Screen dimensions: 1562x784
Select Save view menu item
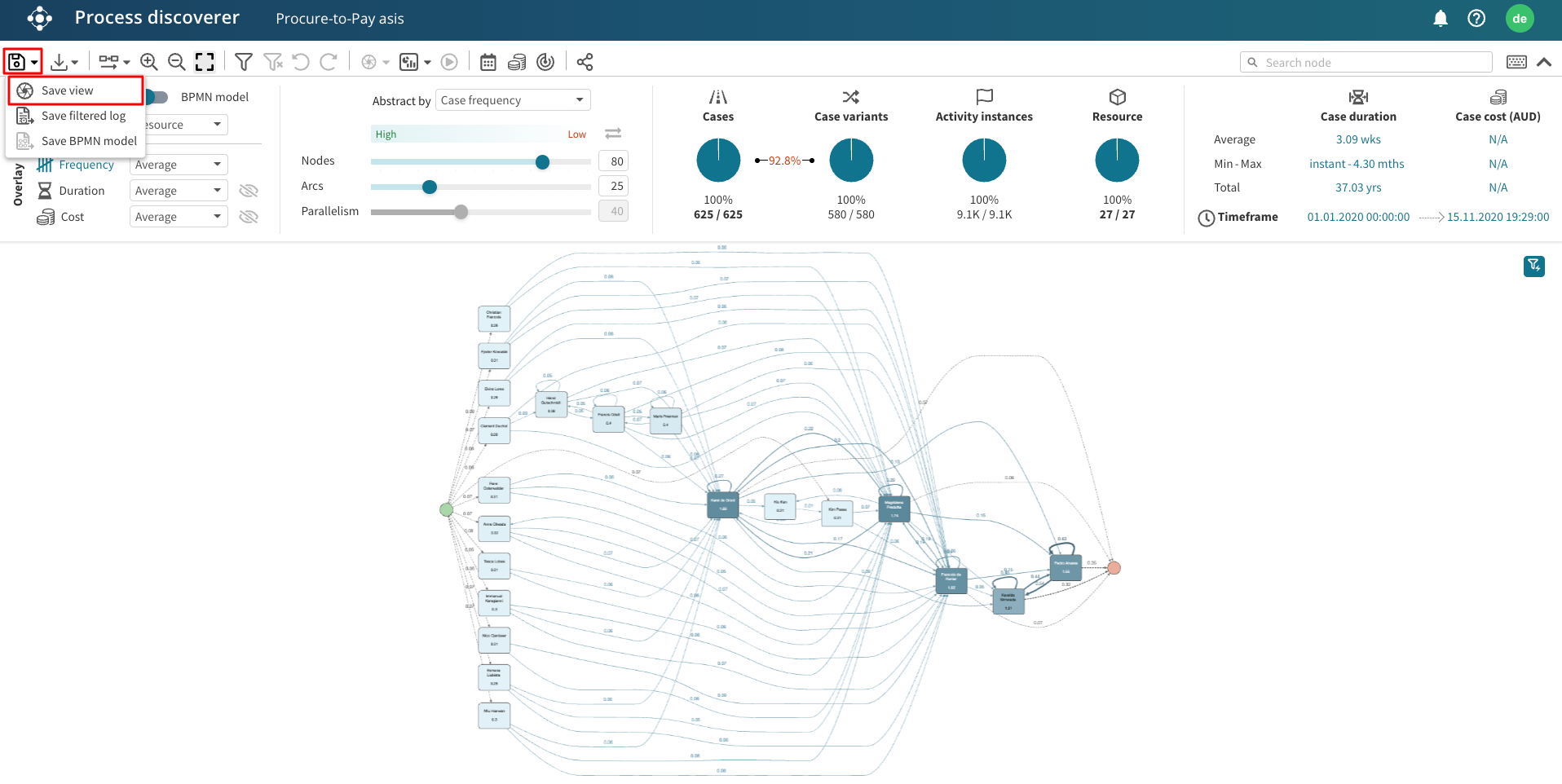(68, 90)
